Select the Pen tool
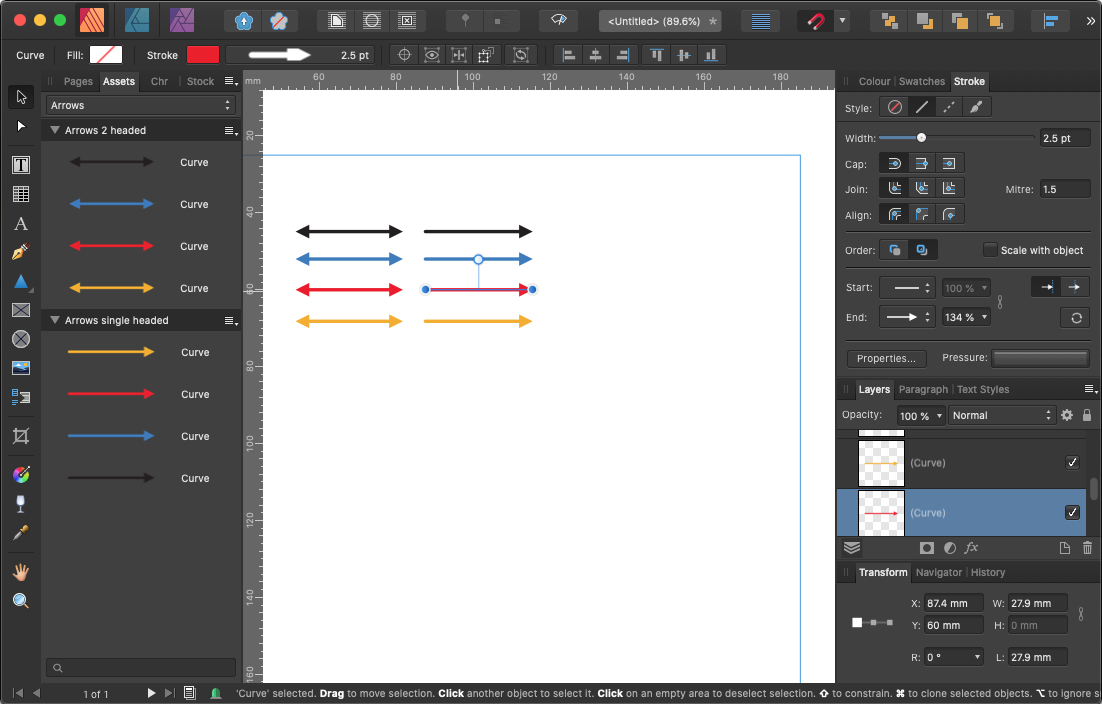The width and height of the screenshot is (1102, 704). coord(21,252)
